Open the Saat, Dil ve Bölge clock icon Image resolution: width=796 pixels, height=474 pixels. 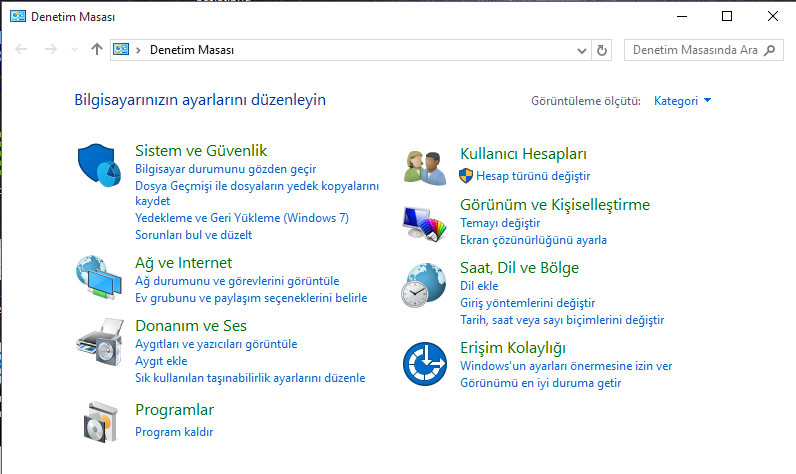pyautogui.click(x=424, y=285)
